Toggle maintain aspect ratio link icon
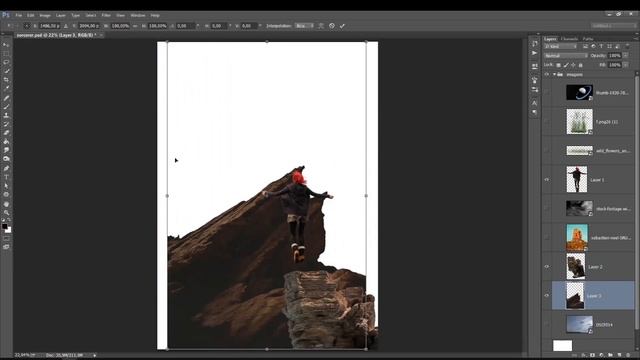 (x=135, y=26)
